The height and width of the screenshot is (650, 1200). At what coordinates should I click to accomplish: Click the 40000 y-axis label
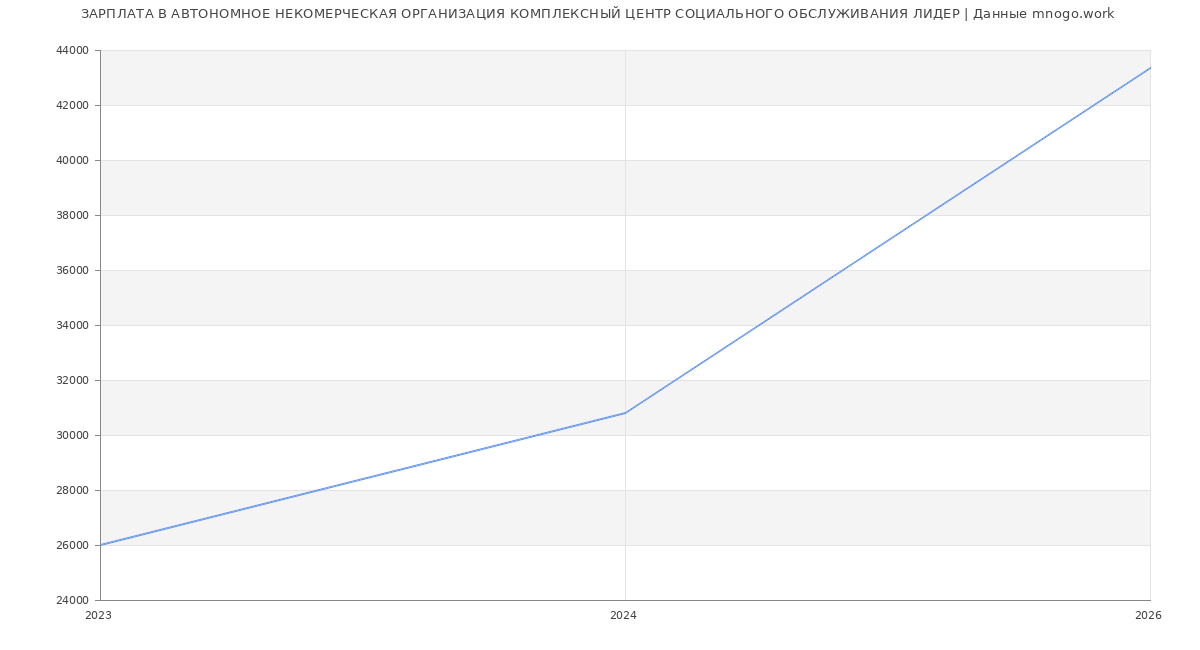coord(74,160)
